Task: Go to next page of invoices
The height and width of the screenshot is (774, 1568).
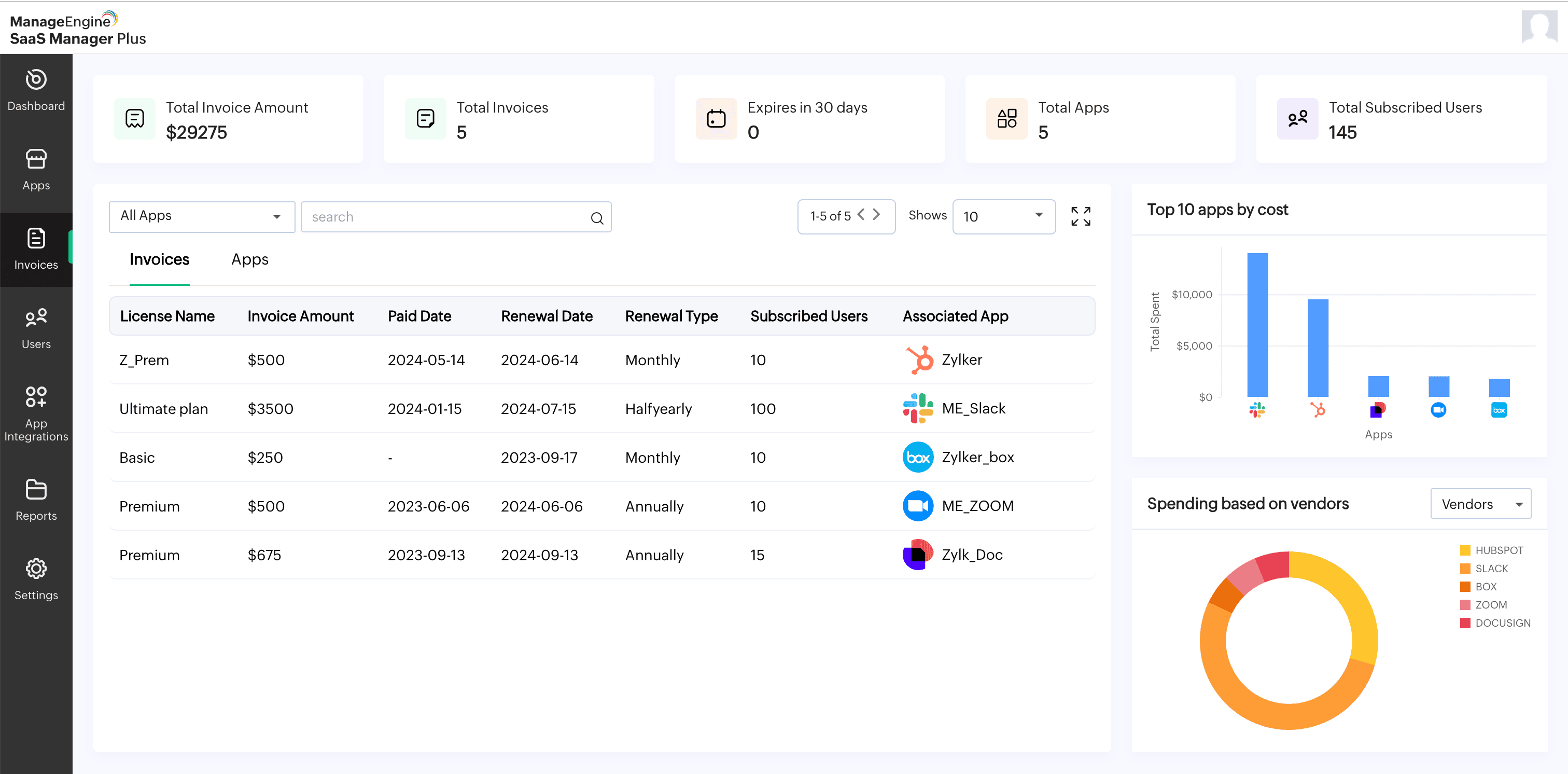Action: (876, 214)
